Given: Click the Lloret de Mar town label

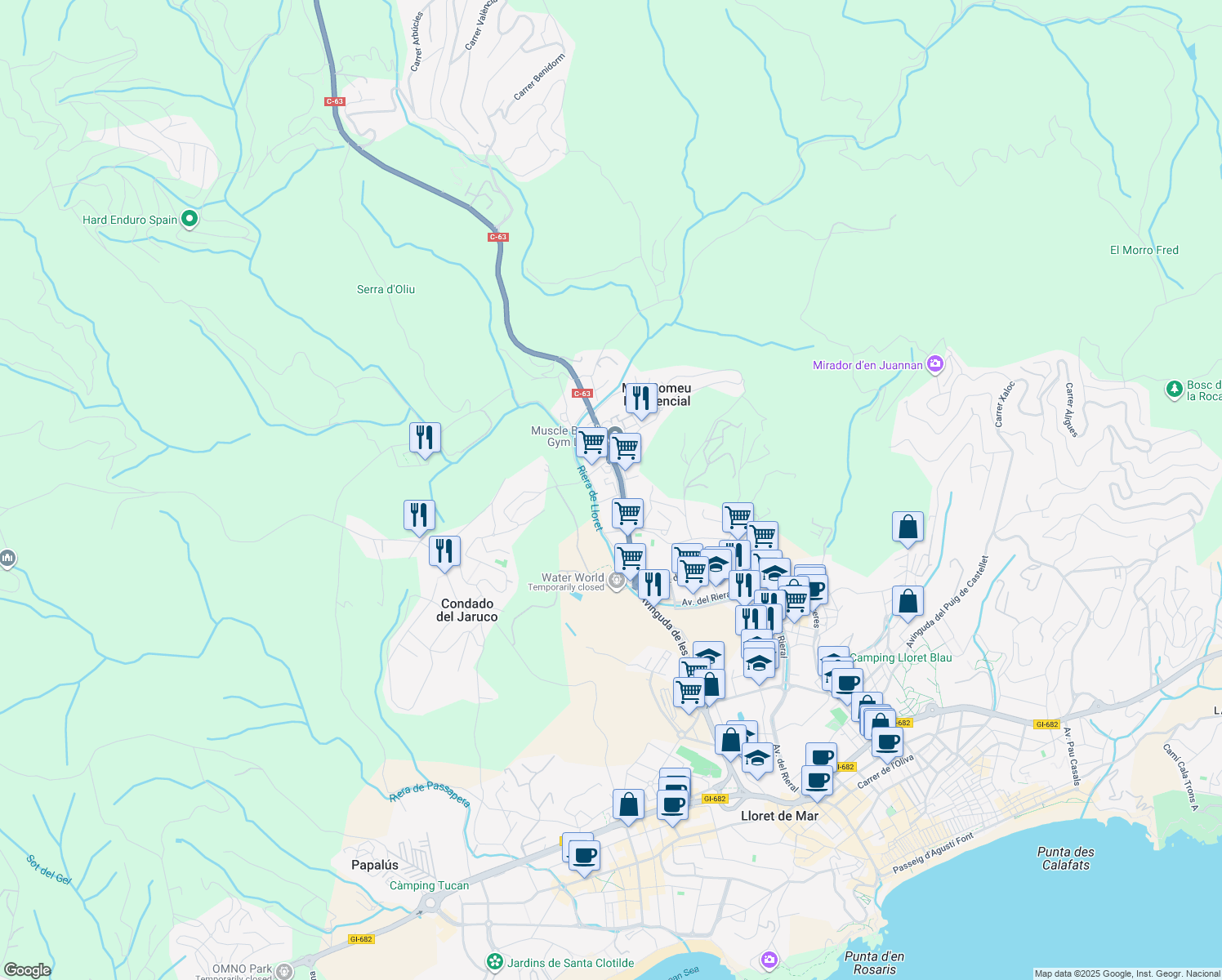Looking at the screenshot, I should coord(779,816).
